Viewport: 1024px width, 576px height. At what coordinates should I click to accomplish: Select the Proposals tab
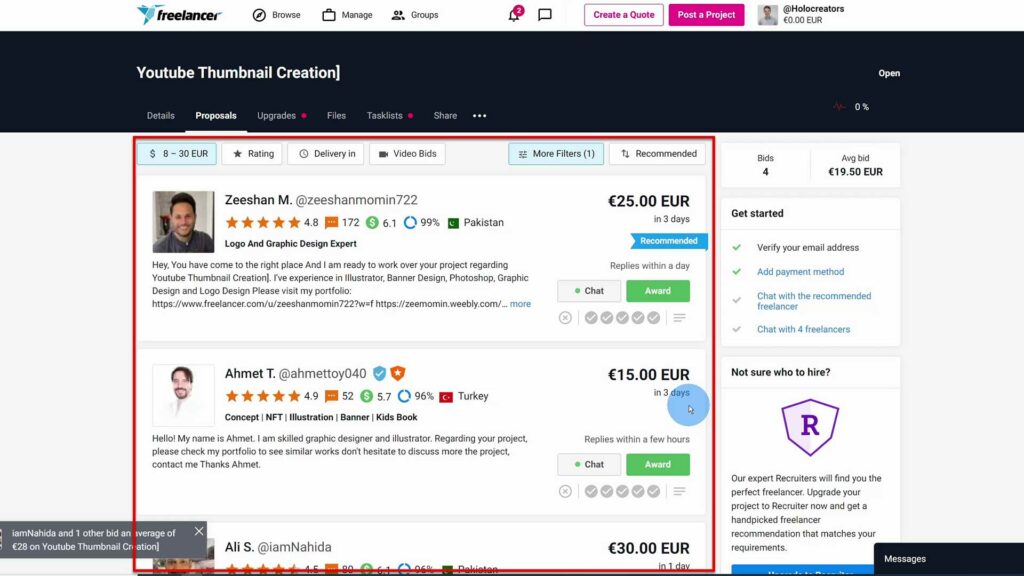pyautogui.click(x=216, y=116)
